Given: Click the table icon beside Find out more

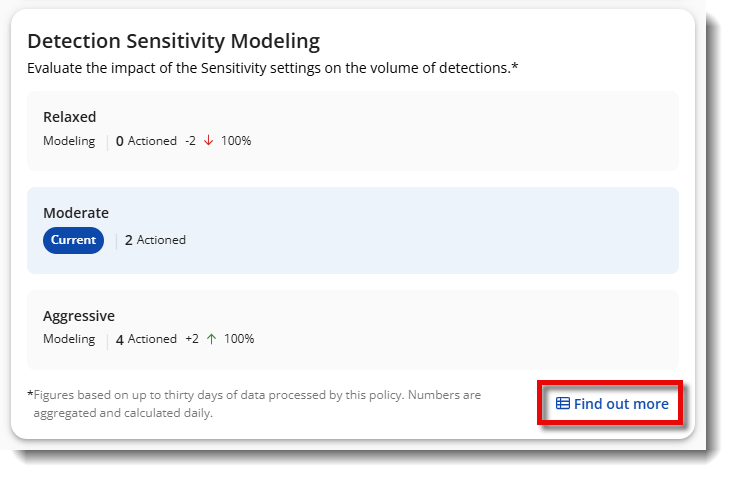Looking at the screenshot, I should coord(562,403).
